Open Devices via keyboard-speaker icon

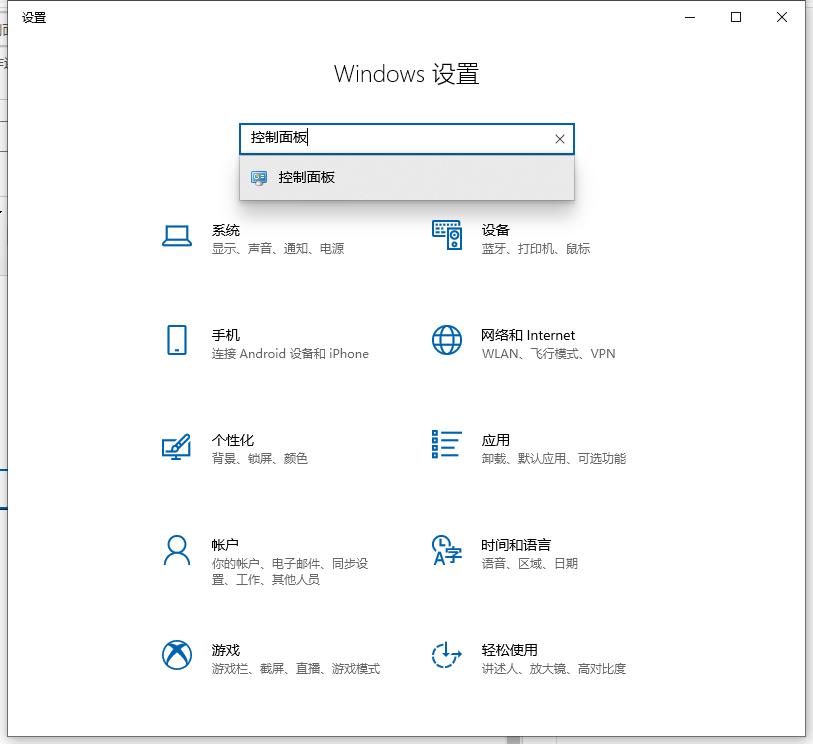(x=446, y=236)
